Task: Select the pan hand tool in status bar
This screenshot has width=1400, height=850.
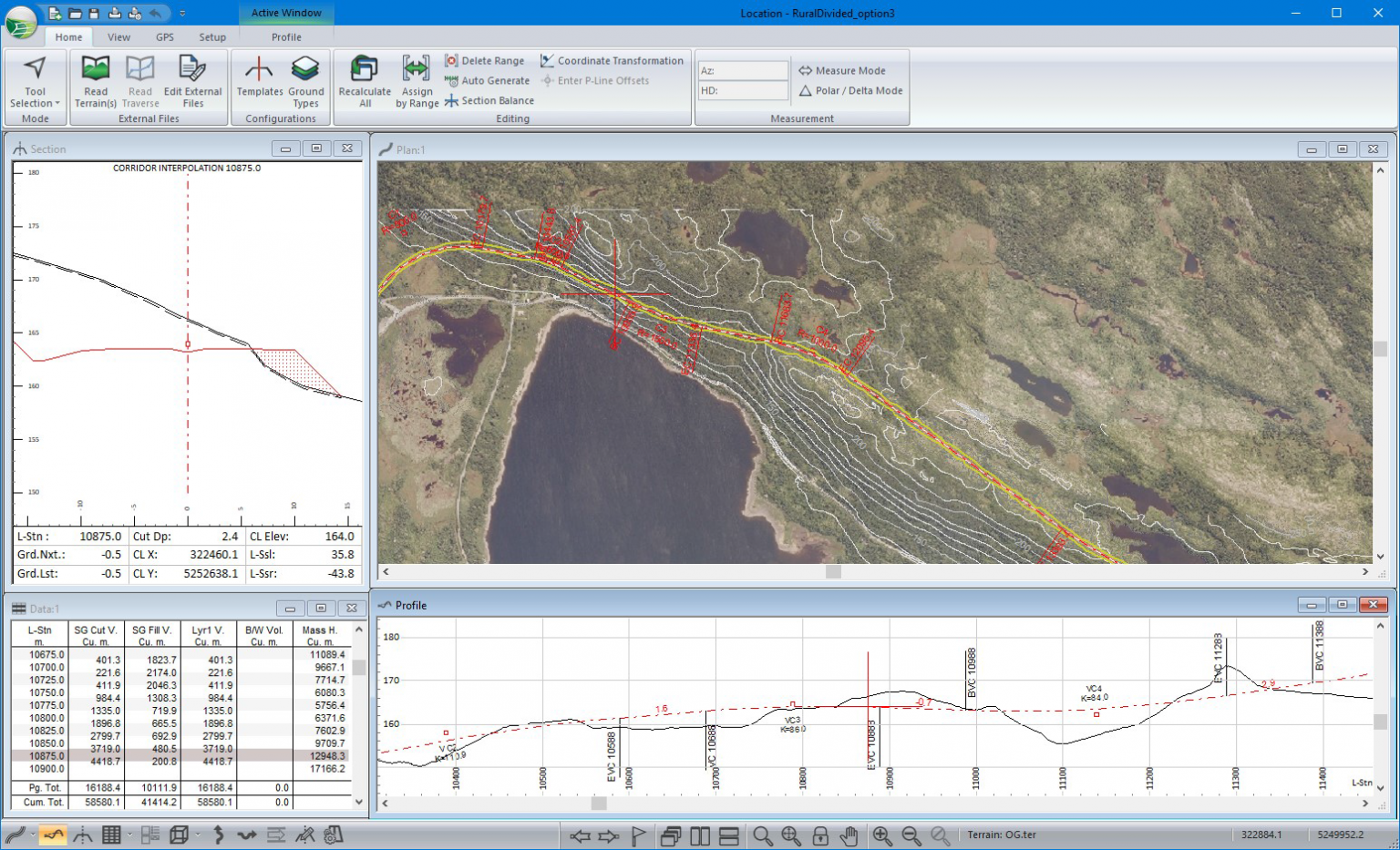Action: [x=849, y=835]
